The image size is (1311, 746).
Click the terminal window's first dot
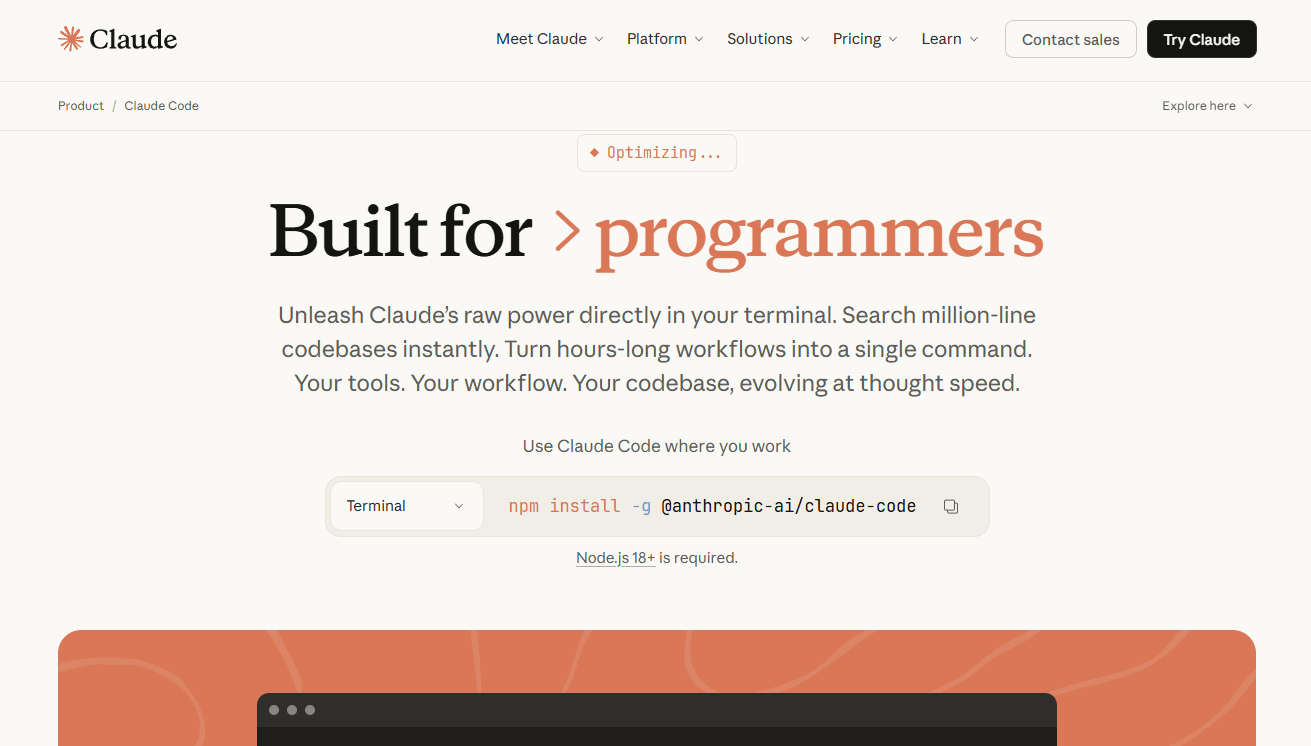(x=274, y=710)
